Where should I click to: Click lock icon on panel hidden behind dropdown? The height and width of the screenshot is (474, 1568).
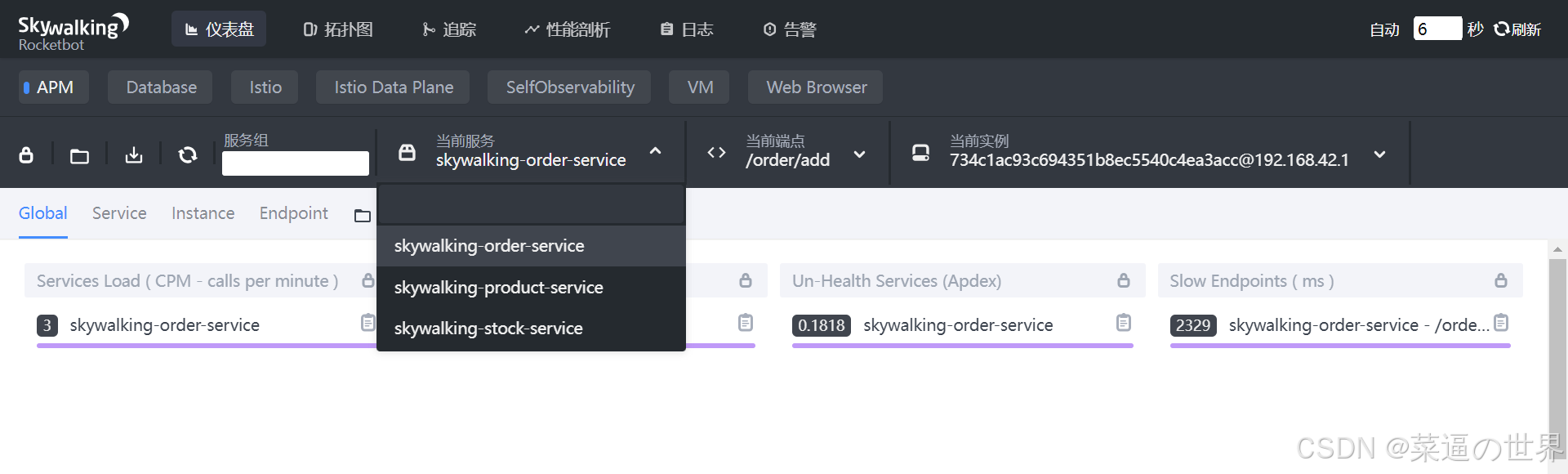point(746,280)
